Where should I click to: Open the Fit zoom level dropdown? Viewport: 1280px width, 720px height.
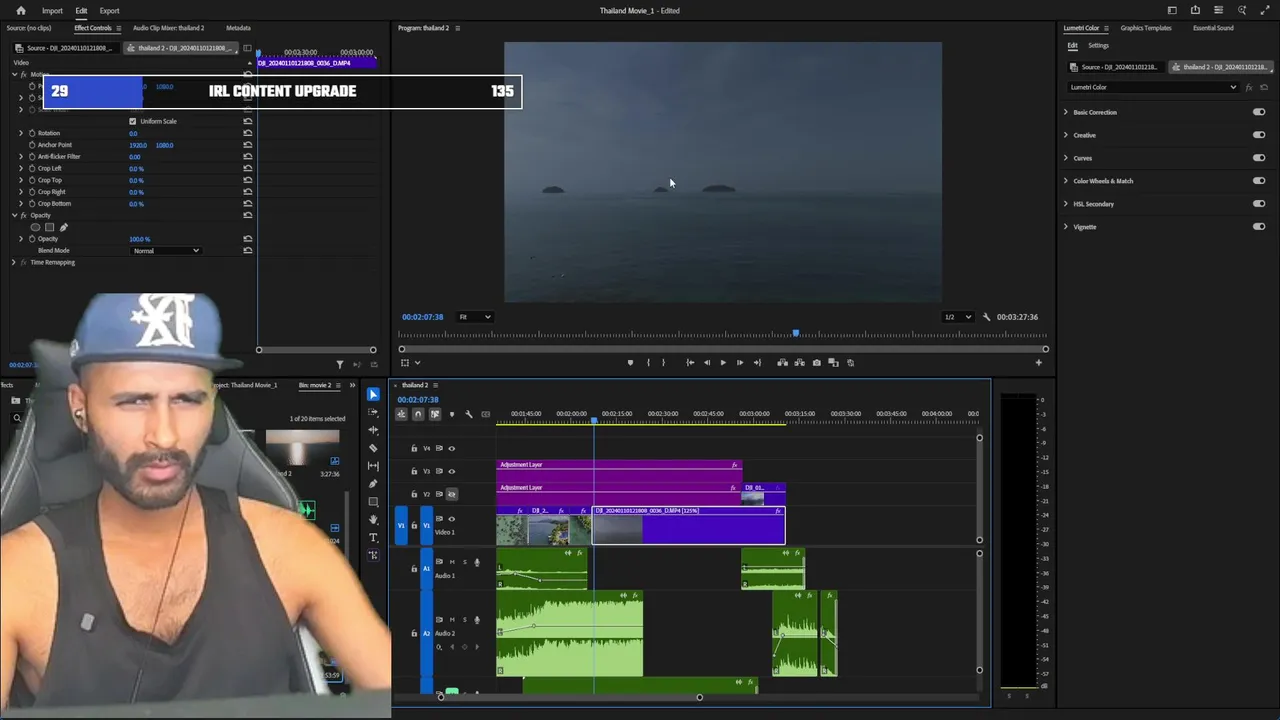(x=474, y=317)
